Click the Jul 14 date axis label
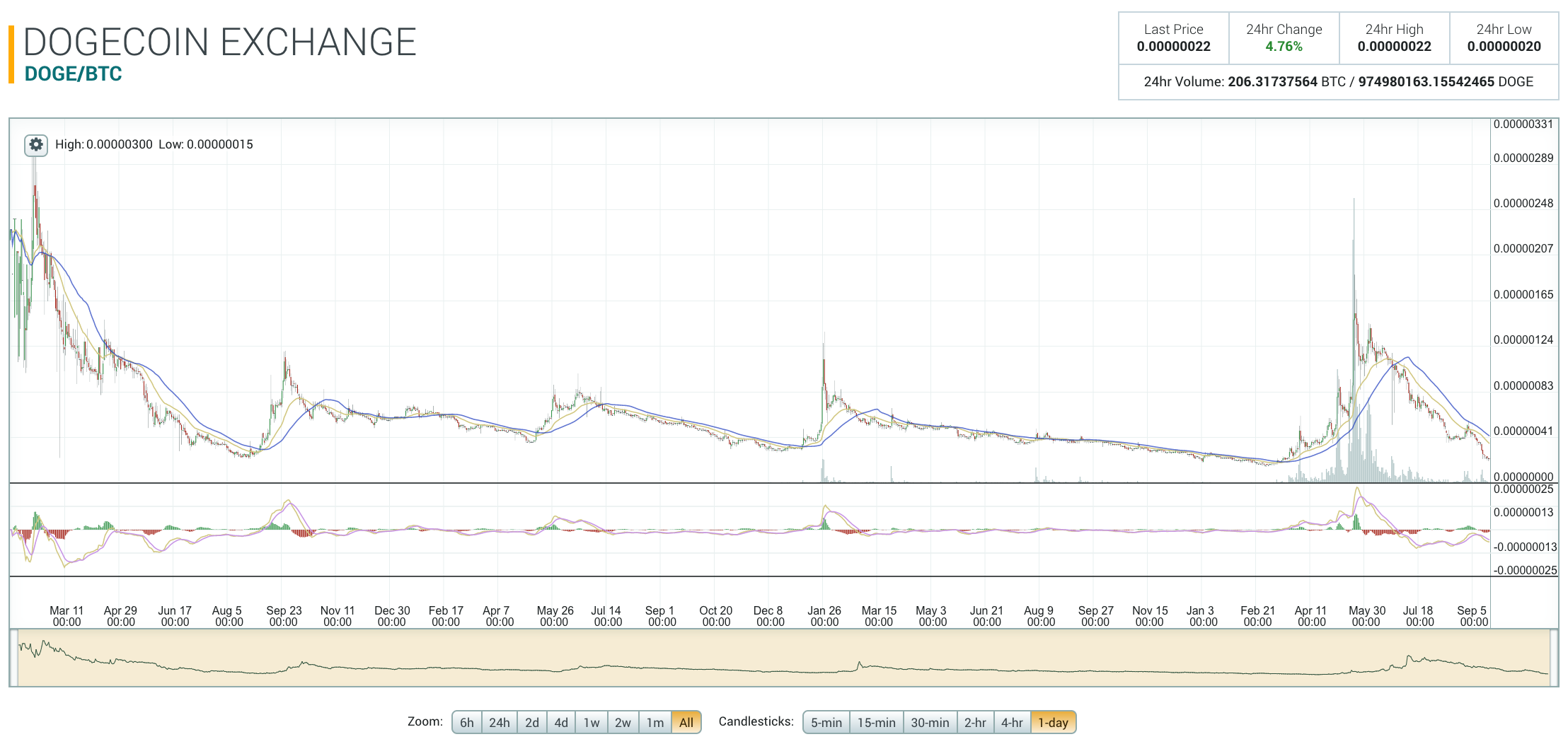This screenshot has width=1568, height=744. (606, 616)
